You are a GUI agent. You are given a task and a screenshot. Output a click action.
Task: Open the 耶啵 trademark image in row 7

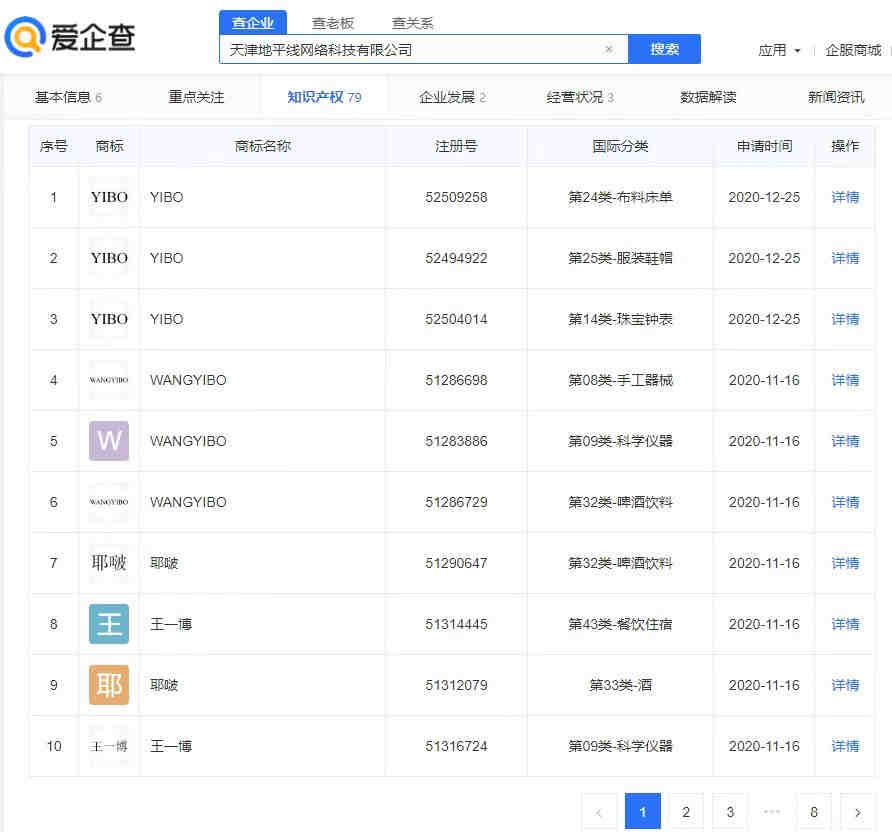coord(109,563)
